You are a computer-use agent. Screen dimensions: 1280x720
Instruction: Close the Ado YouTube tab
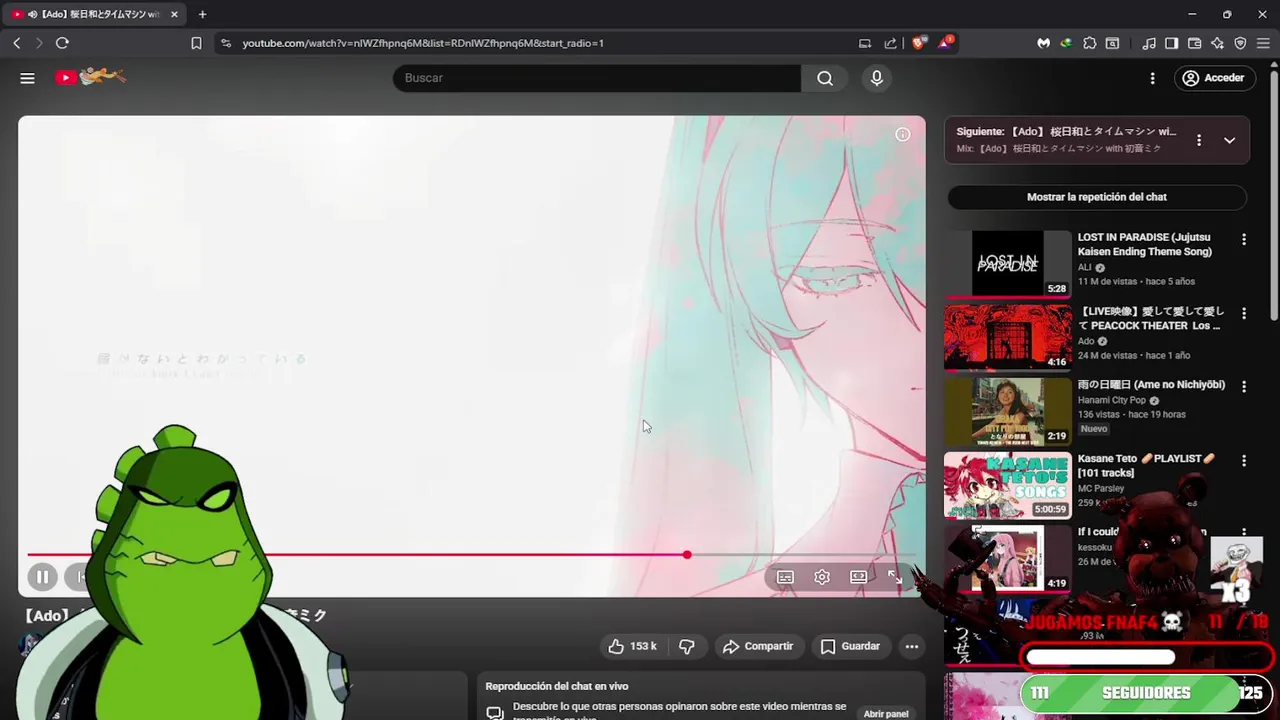point(174,14)
